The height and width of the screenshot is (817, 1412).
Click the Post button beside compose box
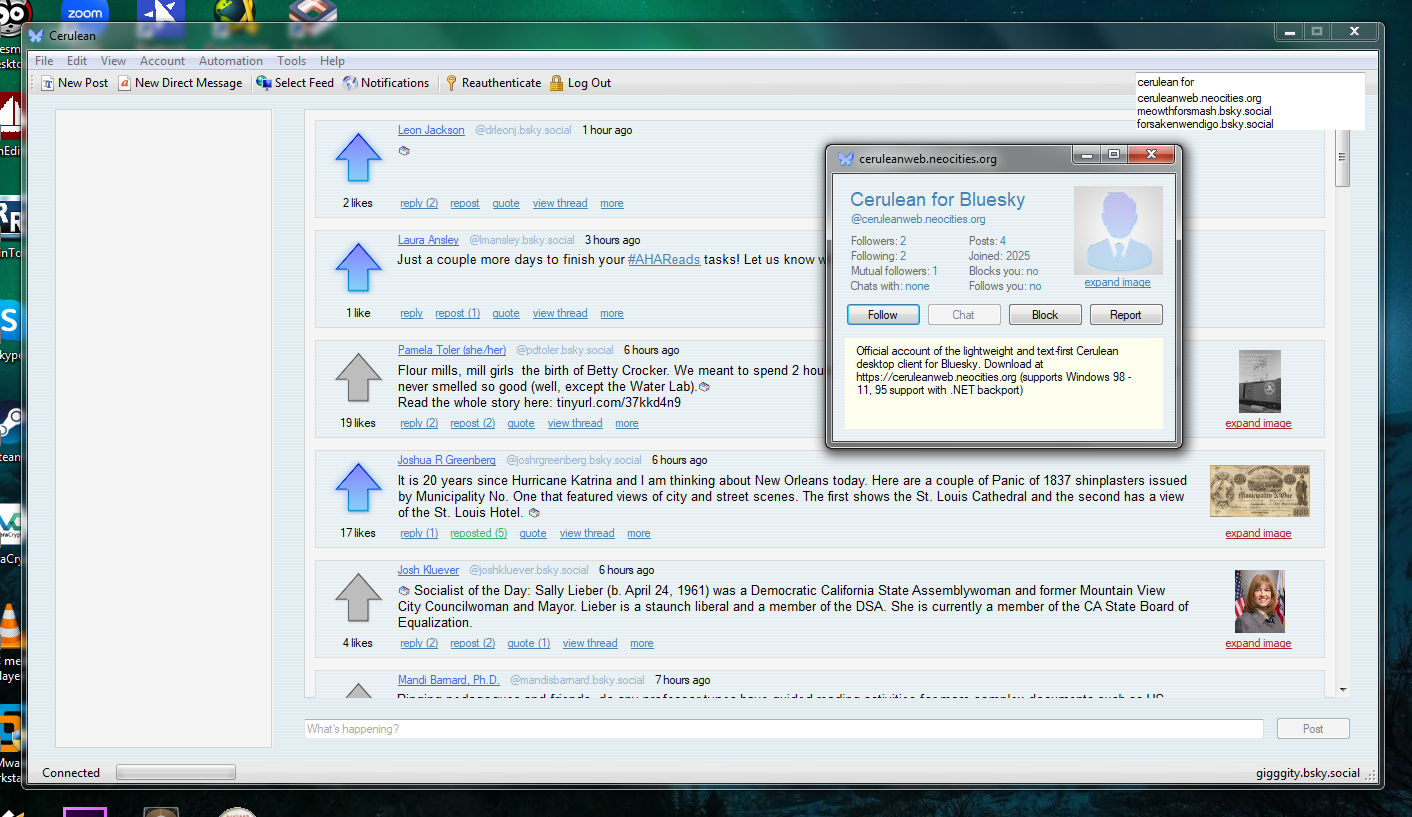1313,729
